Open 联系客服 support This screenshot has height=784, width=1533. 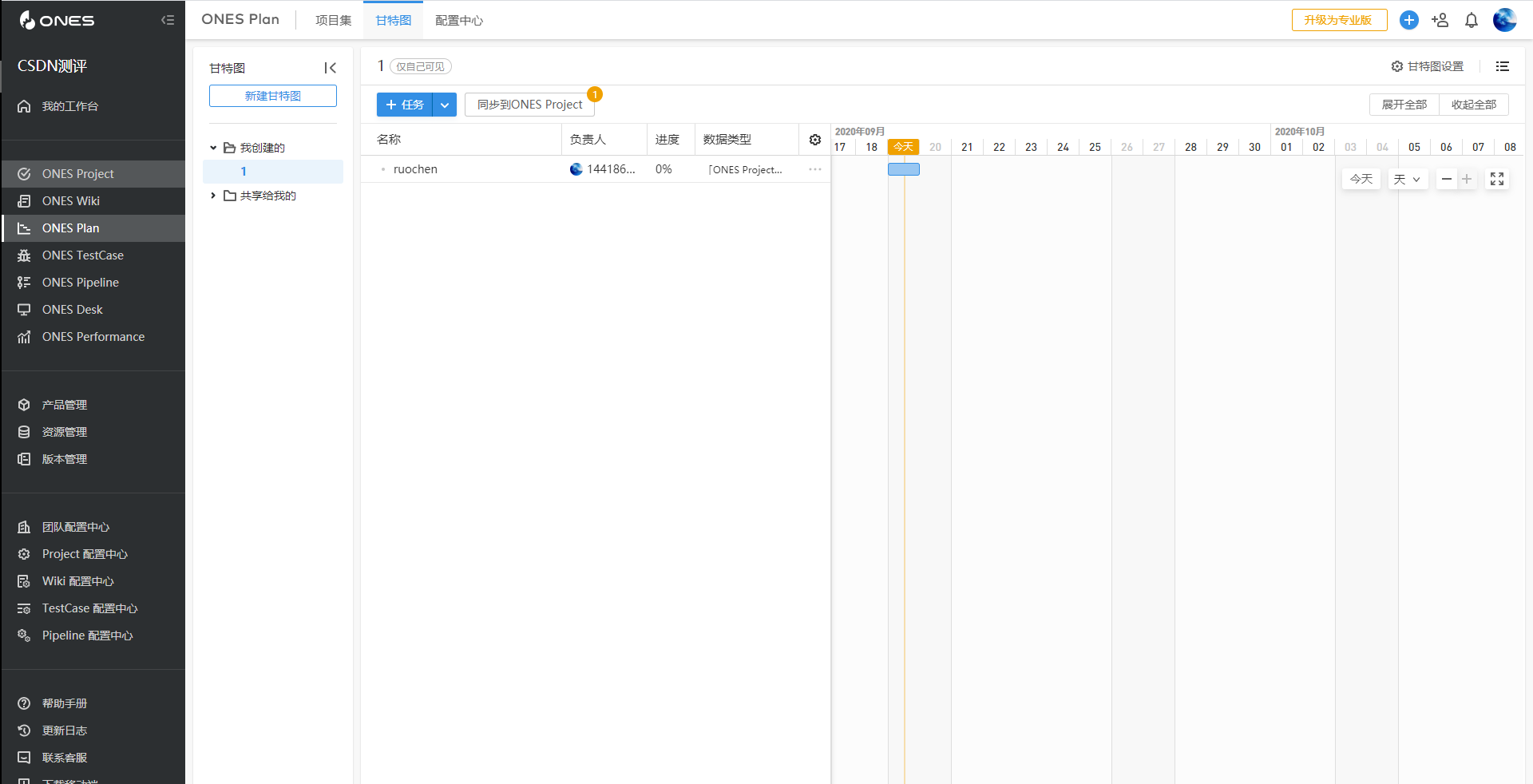(93, 758)
